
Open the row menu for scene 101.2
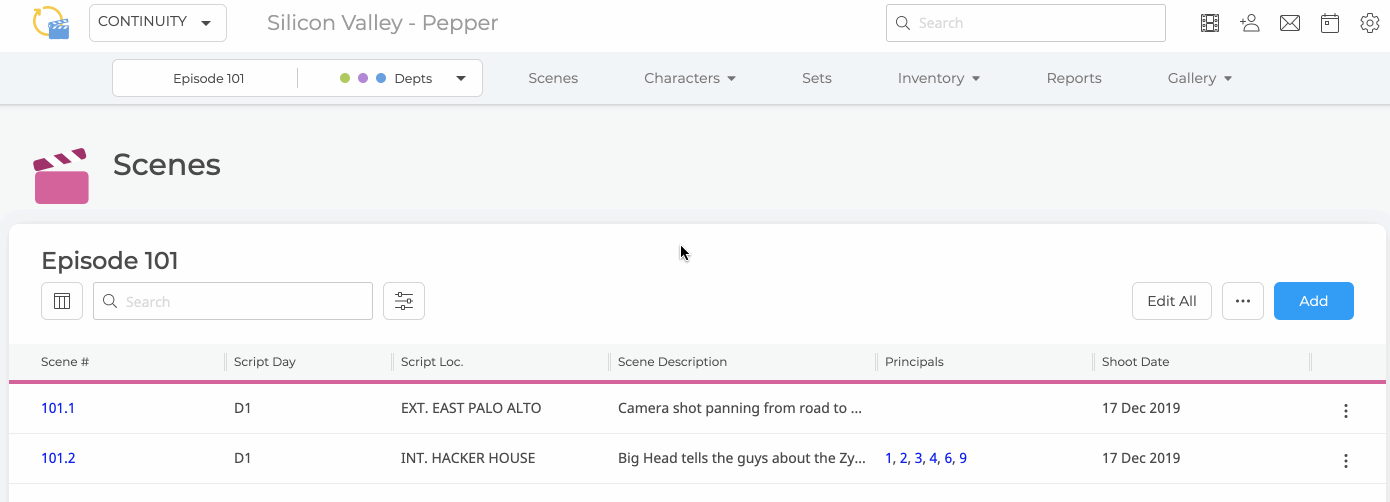[1346, 461]
